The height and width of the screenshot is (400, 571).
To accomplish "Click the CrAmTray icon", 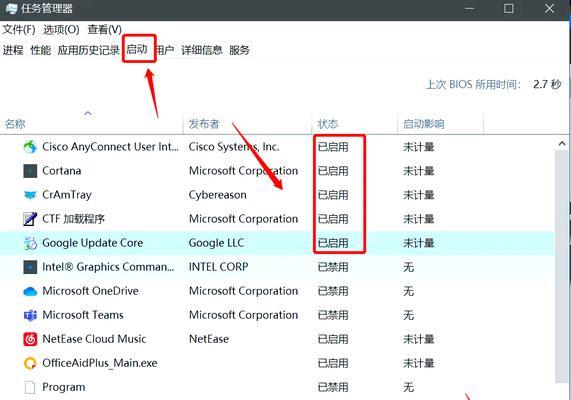I will point(30,195).
